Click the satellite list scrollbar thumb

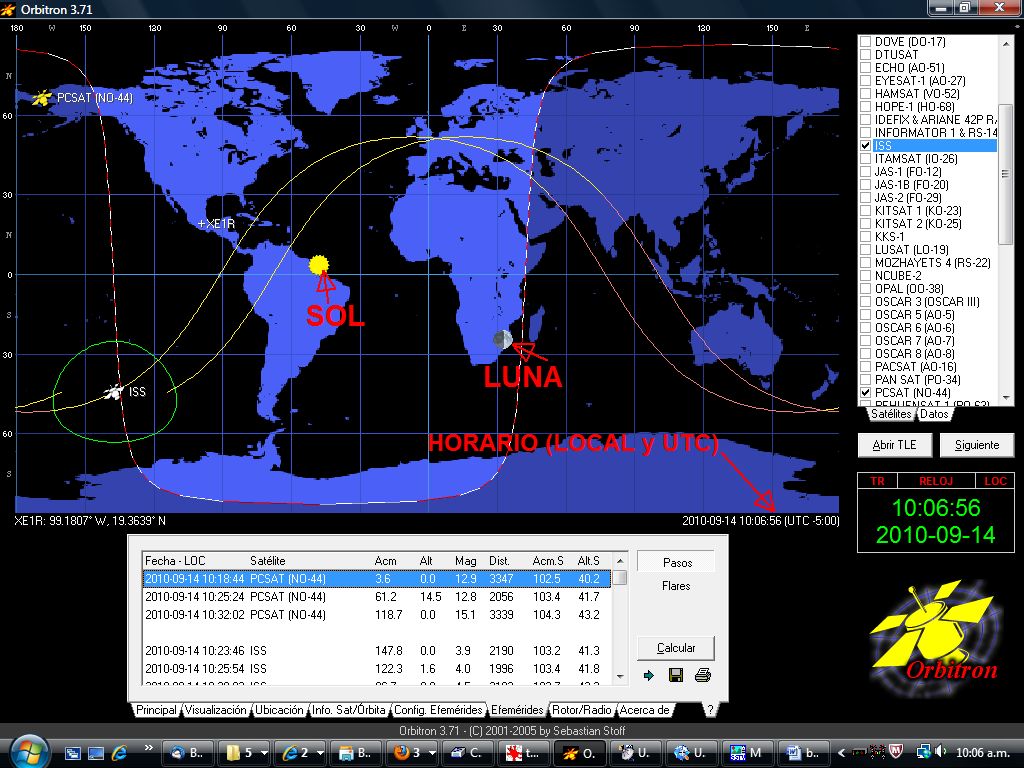click(x=1006, y=173)
